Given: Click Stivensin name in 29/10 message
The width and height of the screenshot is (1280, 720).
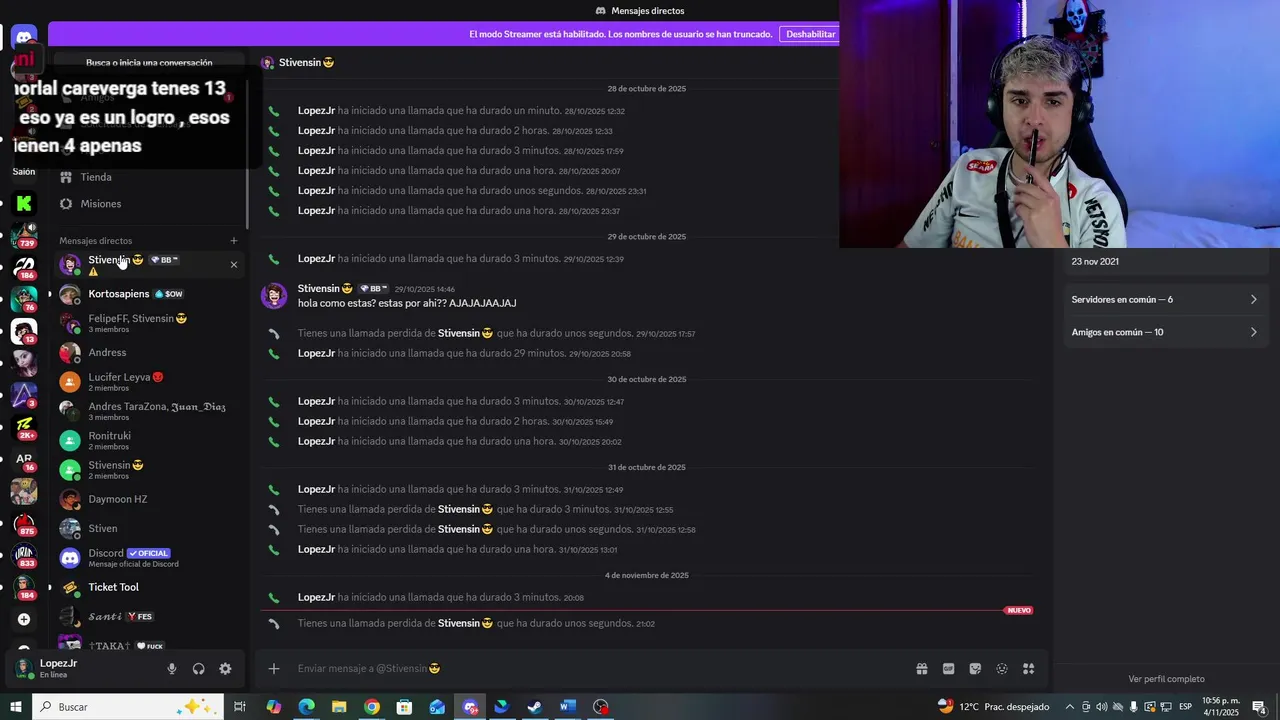Looking at the screenshot, I should 325,288.
